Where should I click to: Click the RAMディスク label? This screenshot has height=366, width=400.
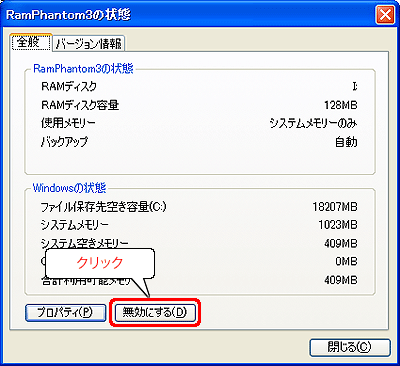(69, 86)
